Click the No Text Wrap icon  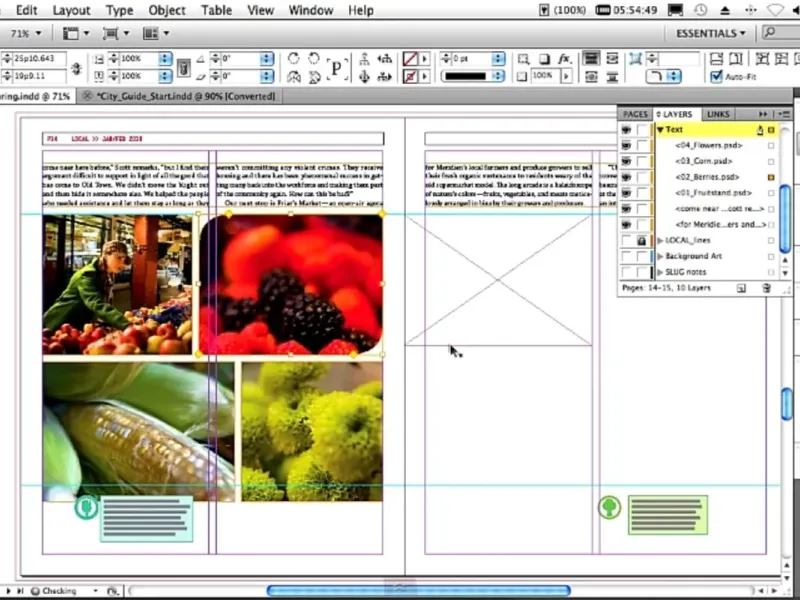tap(591, 58)
